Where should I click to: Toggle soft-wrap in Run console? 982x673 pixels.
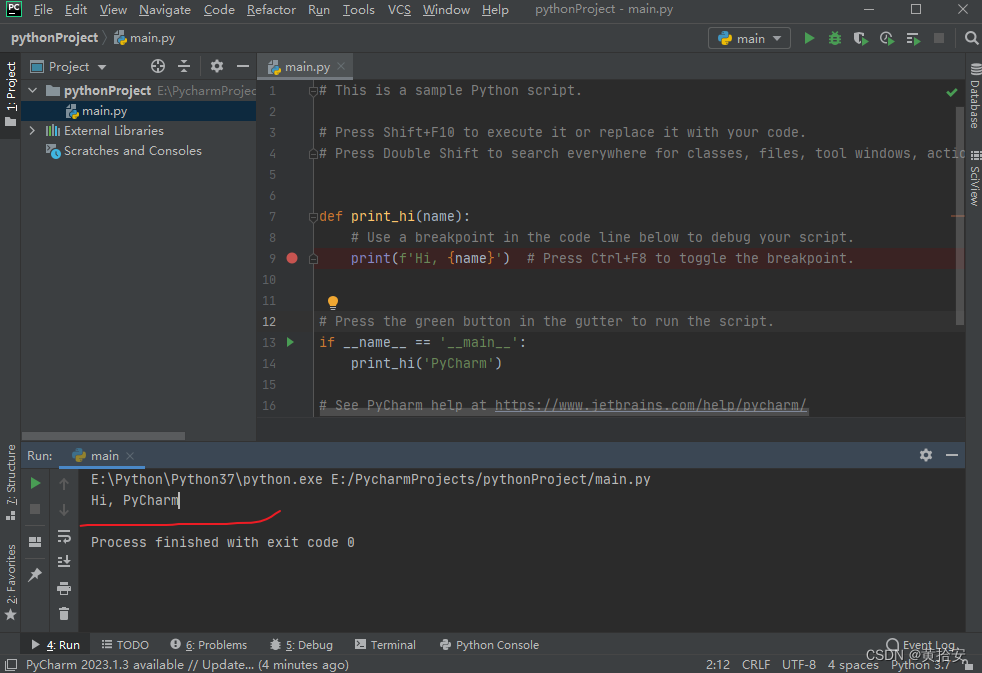tap(64, 537)
